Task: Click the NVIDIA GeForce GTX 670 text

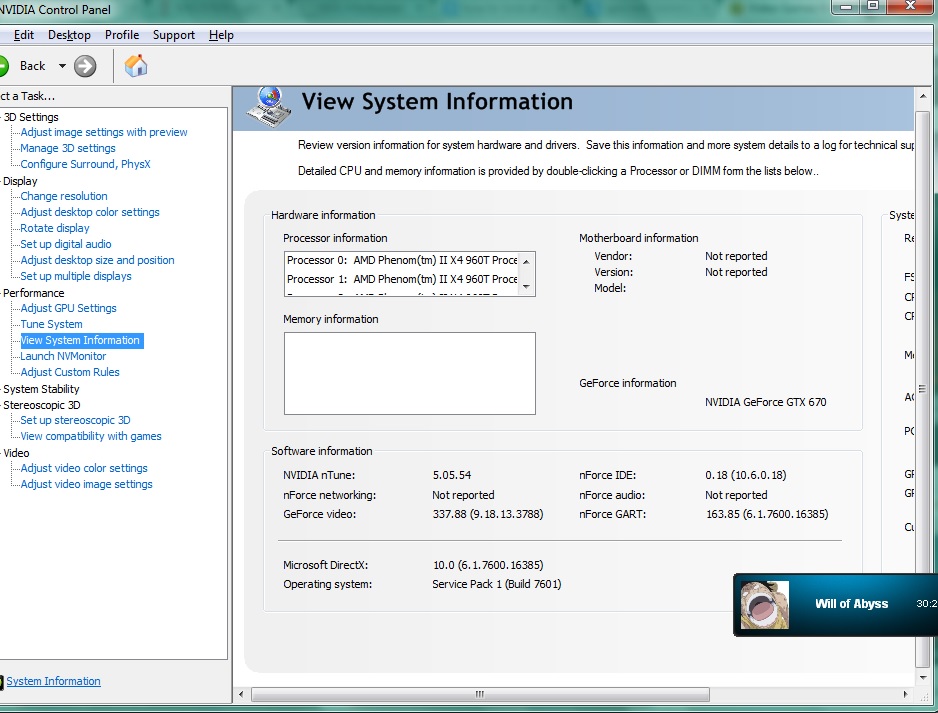Action: coord(765,403)
